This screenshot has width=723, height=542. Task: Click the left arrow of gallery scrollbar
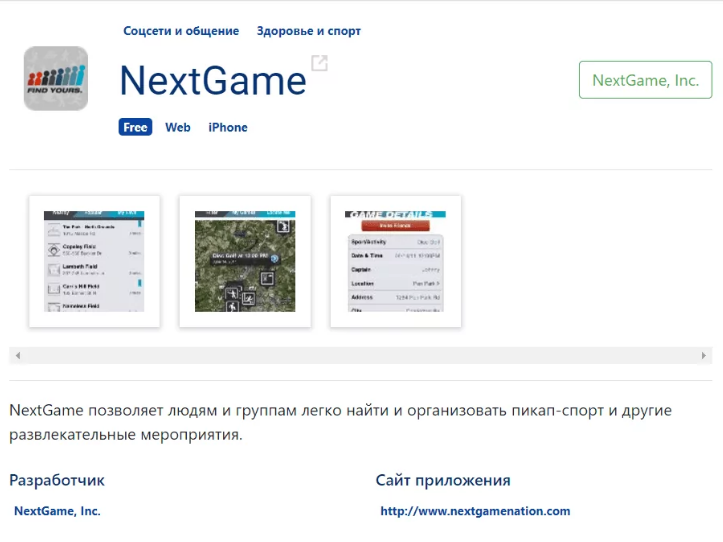pos(18,356)
